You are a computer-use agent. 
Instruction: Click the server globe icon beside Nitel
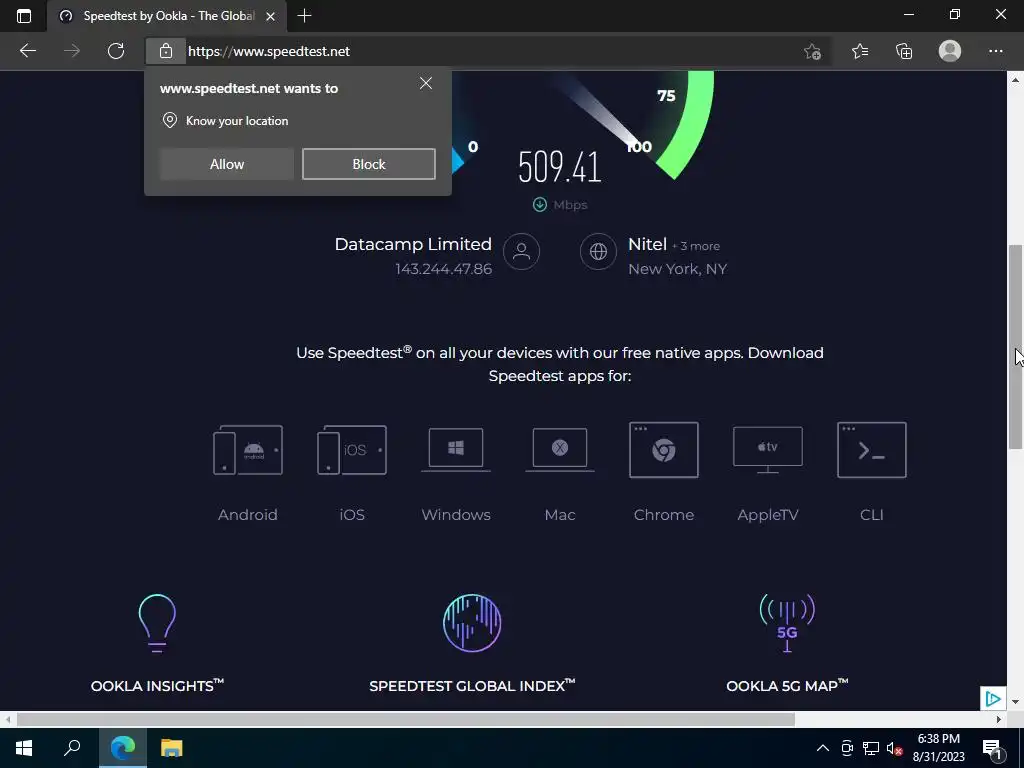pos(598,251)
